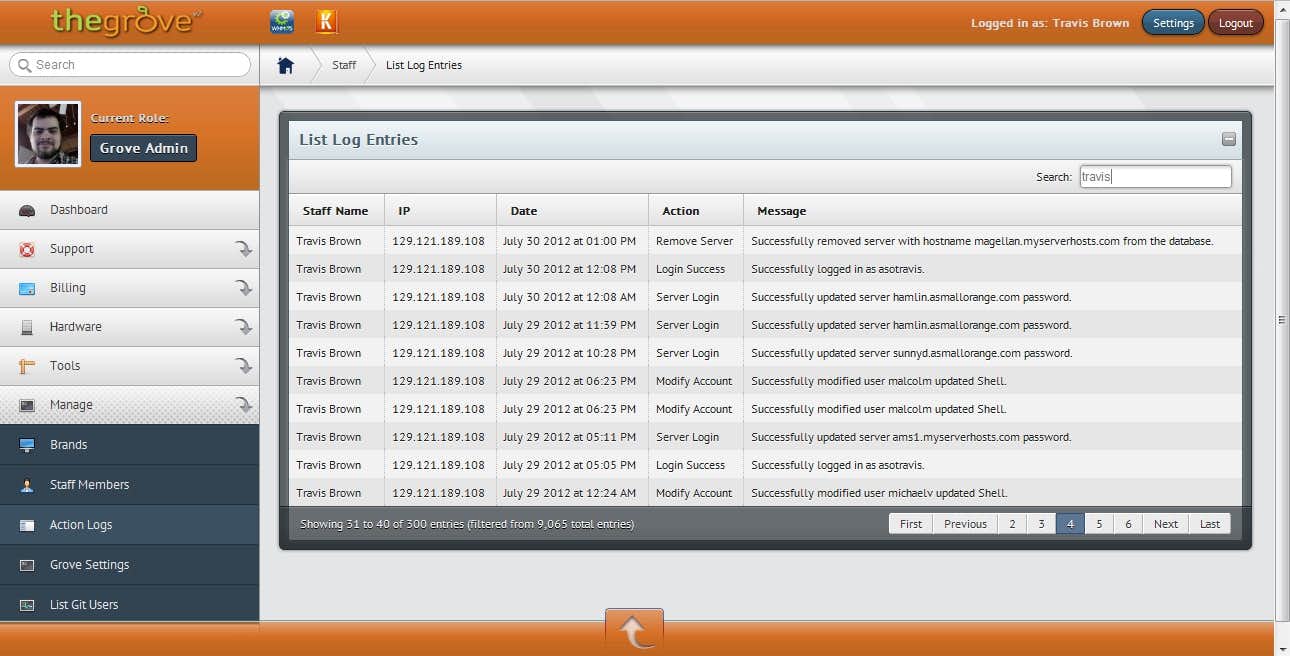Screen dimensions: 1290x656
Task: Expand the Billing menu arrow
Action: tap(243, 288)
